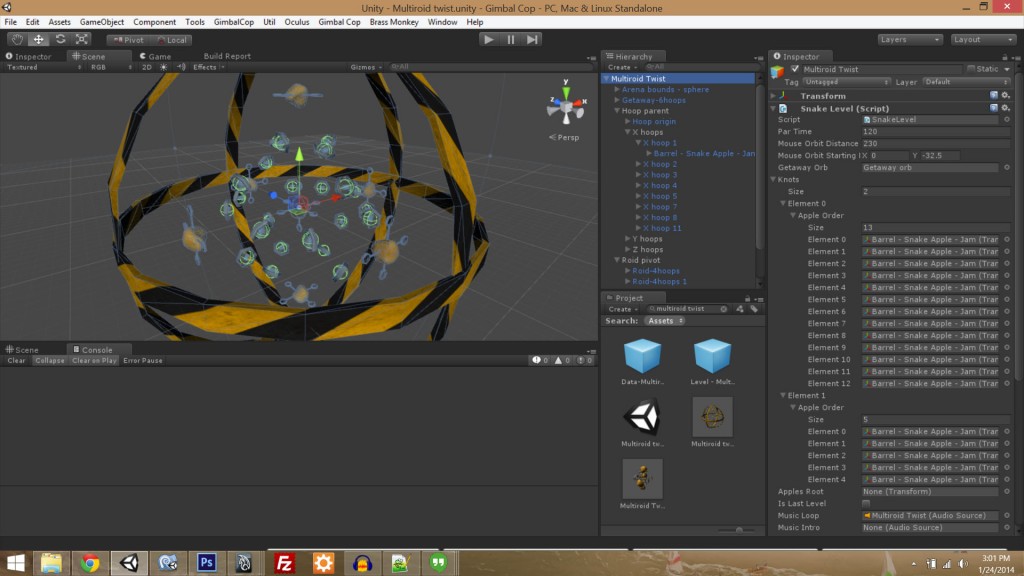Open Snake Level script help icon
The width and height of the screenshot is (1024, 576).
point(993,108)
